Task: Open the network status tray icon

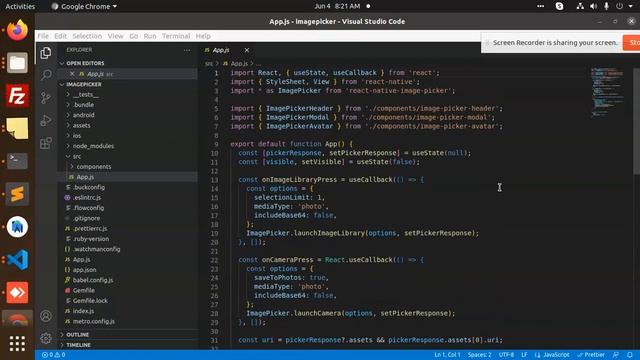Action: tap(580, 6)
